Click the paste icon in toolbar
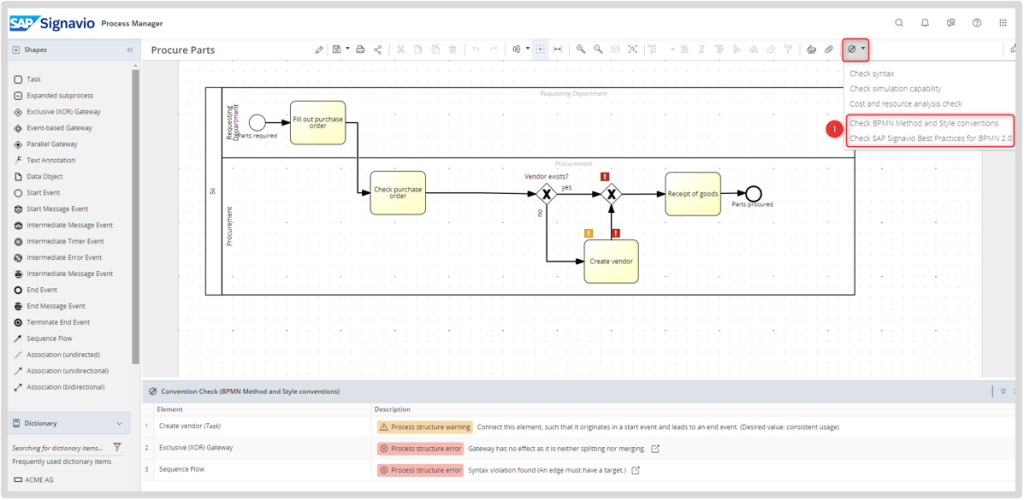The height and width of the screenshot is (500, 1024). [435, 49]
